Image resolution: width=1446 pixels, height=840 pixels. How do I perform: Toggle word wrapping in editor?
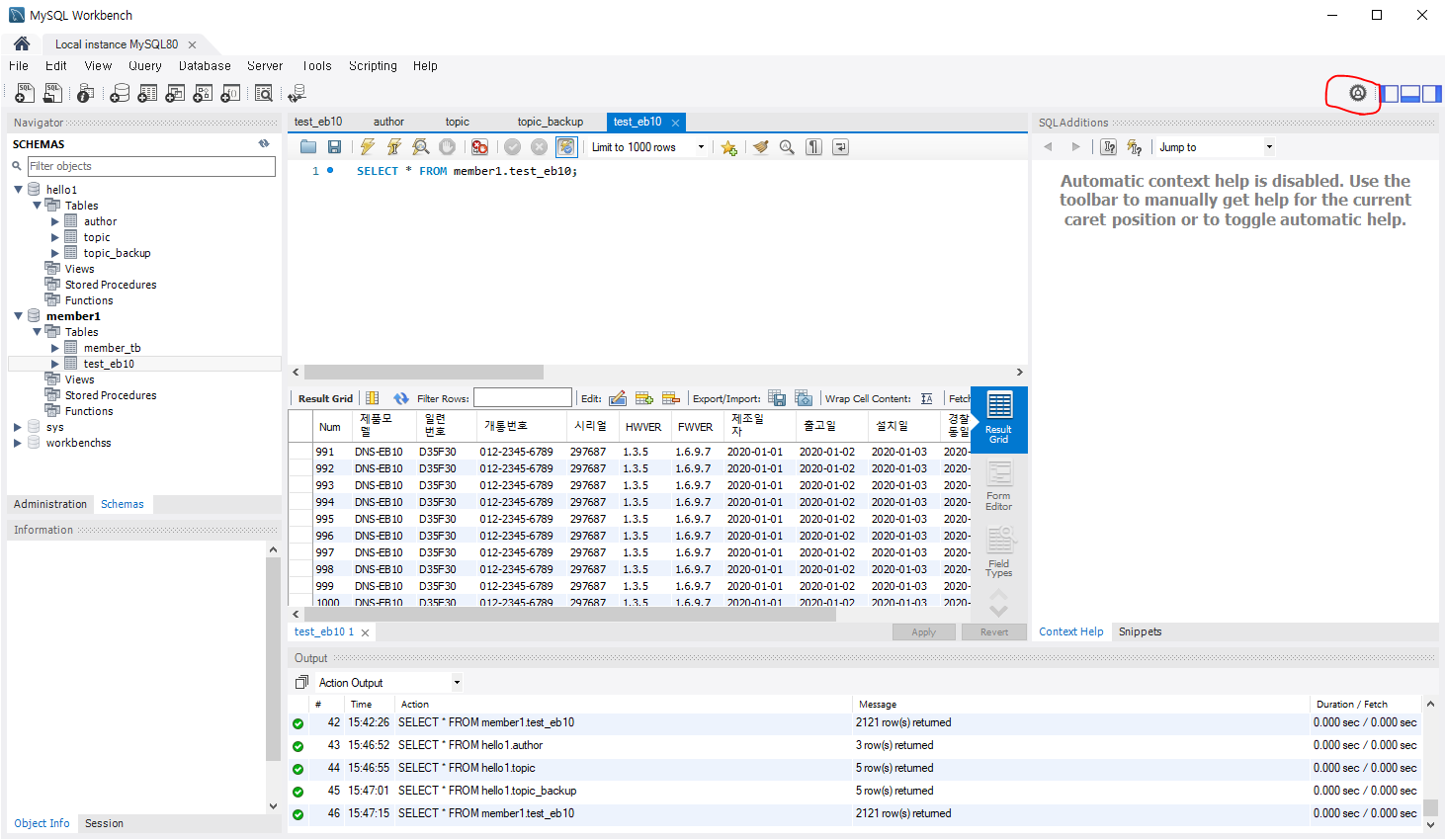[x=840, y=147]
